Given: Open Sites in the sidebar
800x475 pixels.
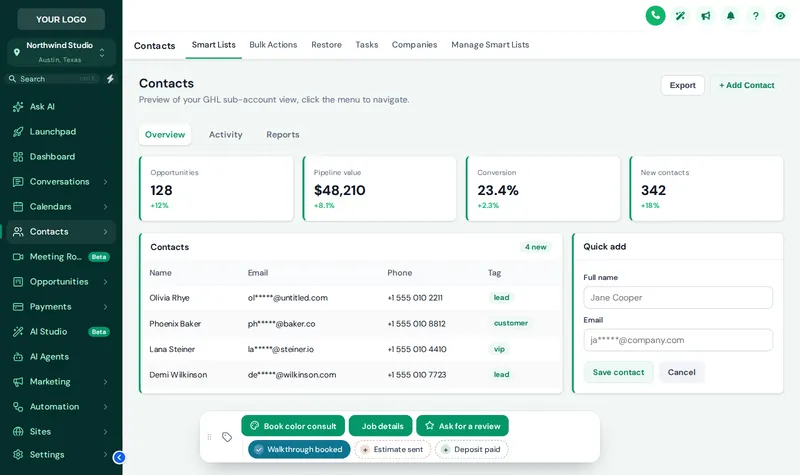Looking at the screenshot, I should coord(61,432).
